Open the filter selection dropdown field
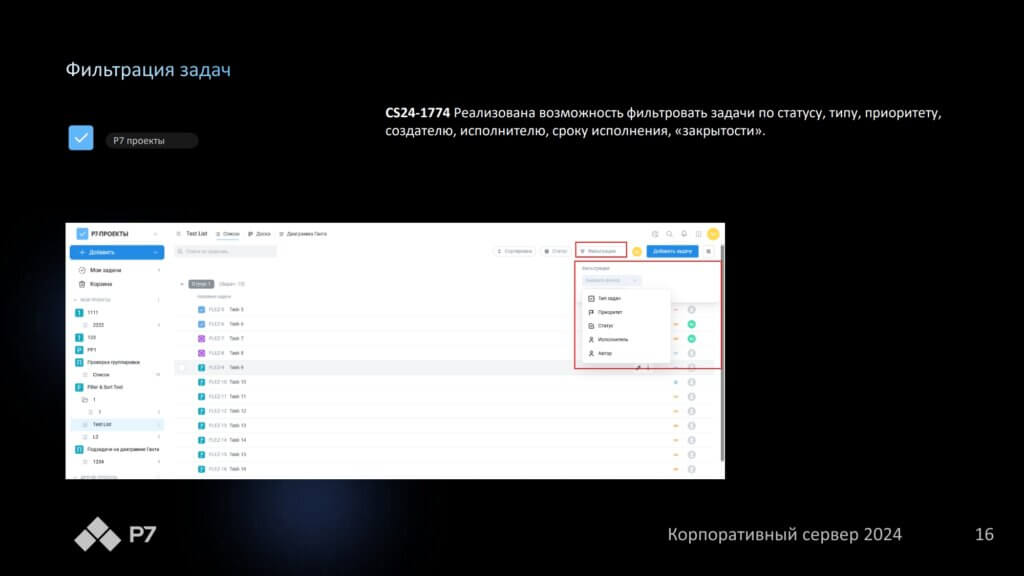The image size is (1024, 576). coord(611,281)
